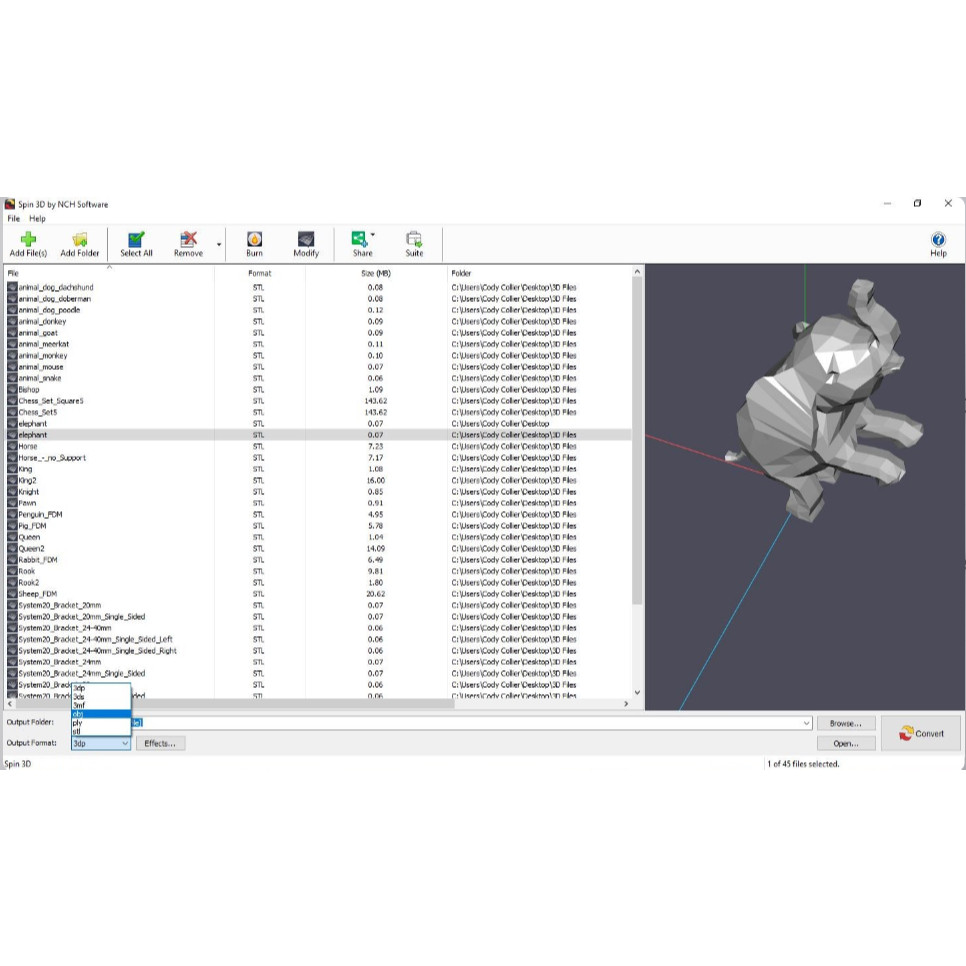The height and width of the screenshot is (966, 966).
Task: Open the File menu
Action: pos(14,218)
